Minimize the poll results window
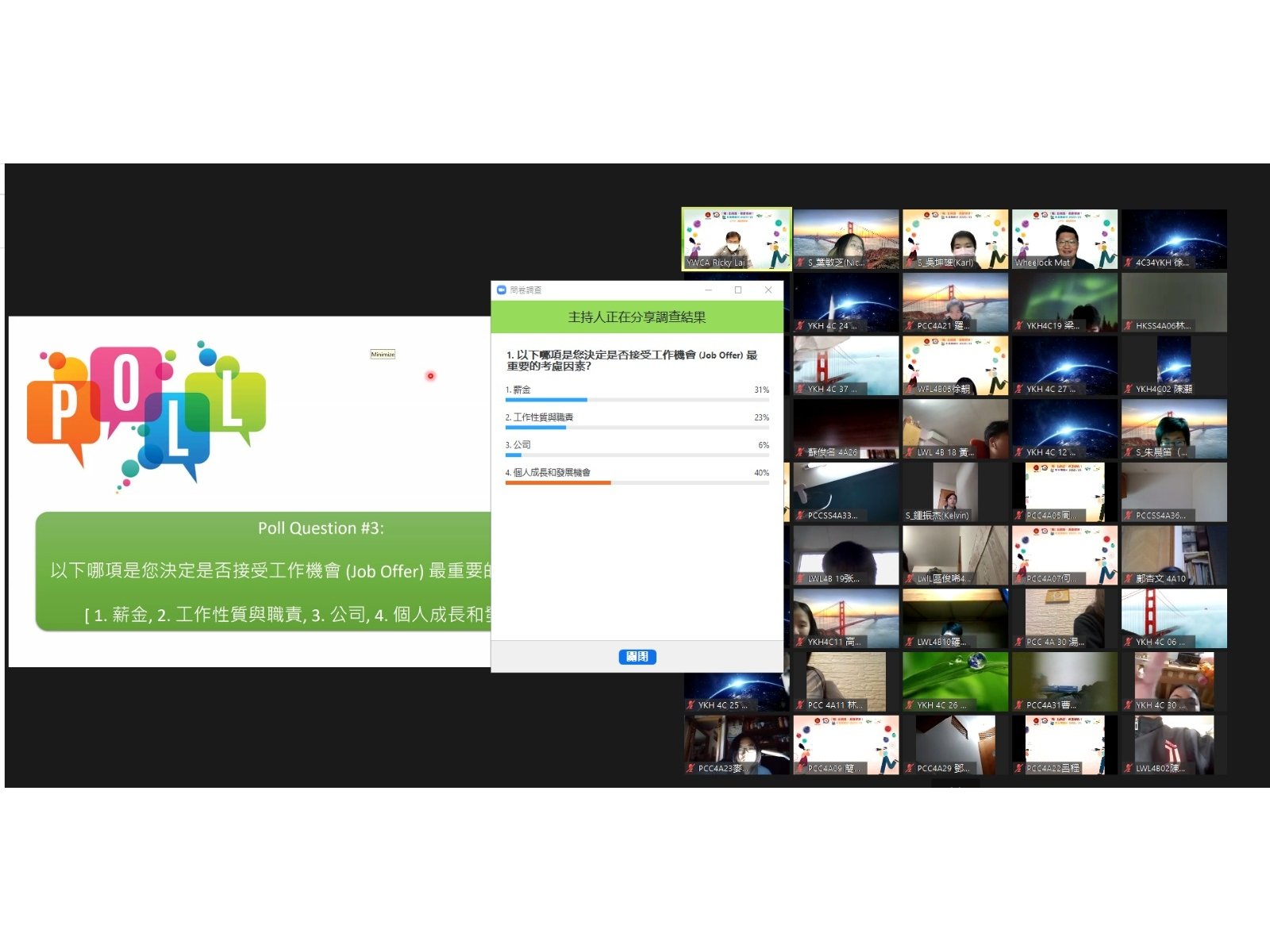Viewport: 1270px width, 952px height. click(x=708, y=290)
